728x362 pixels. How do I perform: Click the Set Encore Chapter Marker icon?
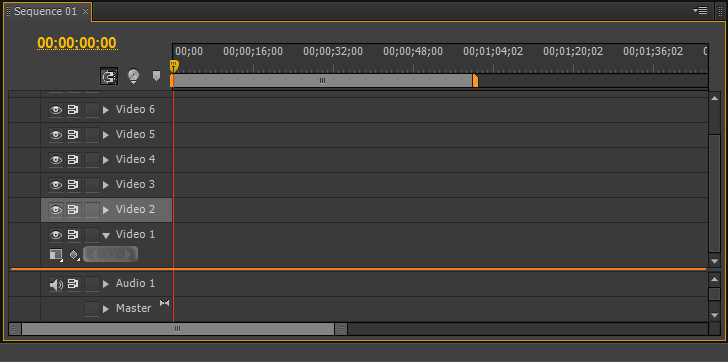[133, 76]
